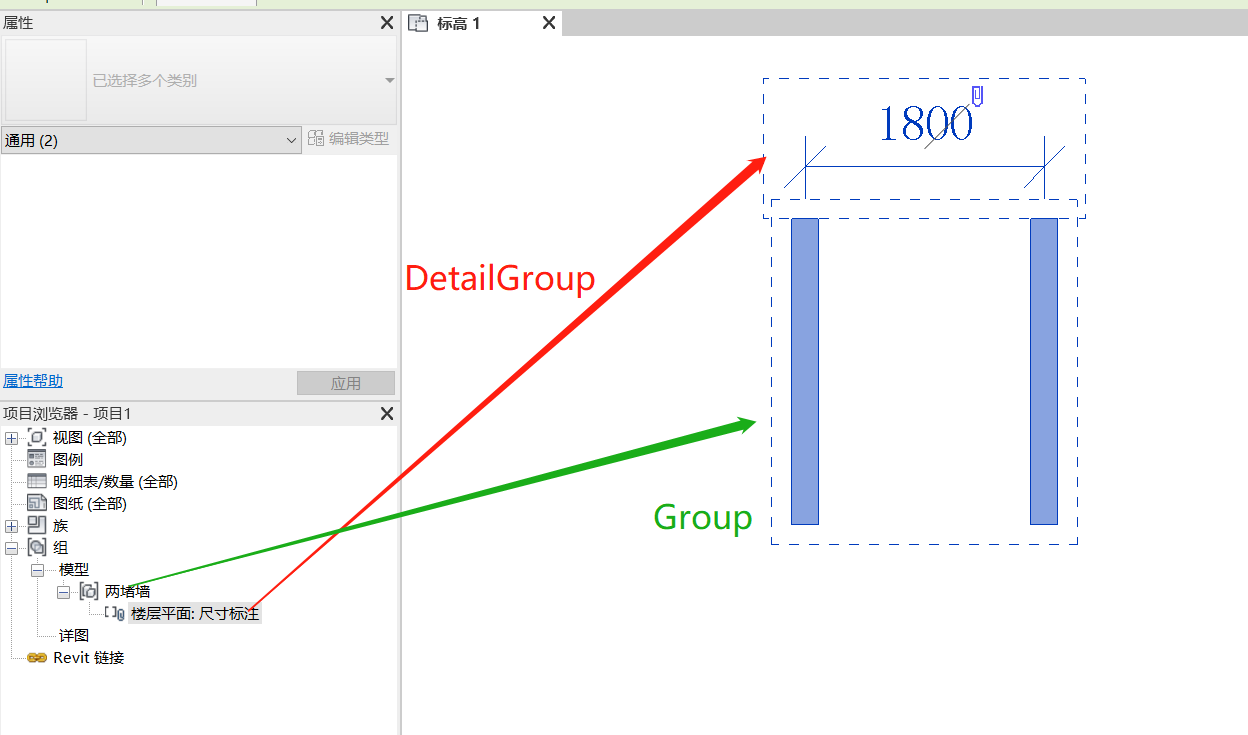Close the 属性 properties panel
The image size is (1248, 735).
387,23
